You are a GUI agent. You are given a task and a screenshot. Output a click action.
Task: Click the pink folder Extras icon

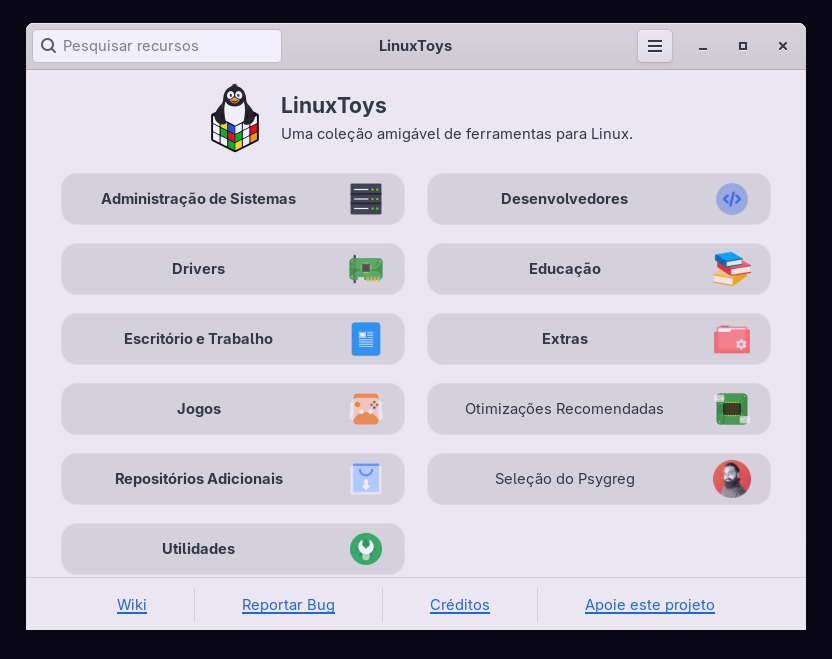(732, 340)
